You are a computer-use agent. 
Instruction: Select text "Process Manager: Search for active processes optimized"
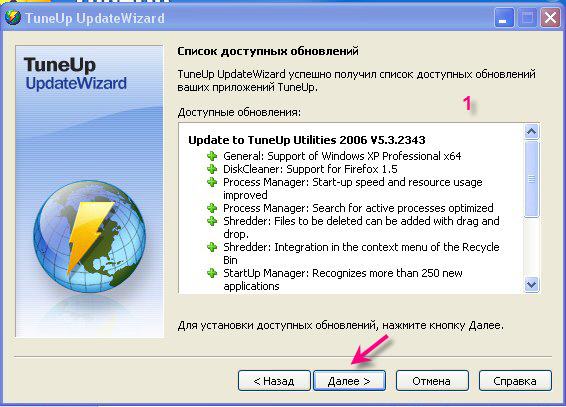(x=358, y=208)
